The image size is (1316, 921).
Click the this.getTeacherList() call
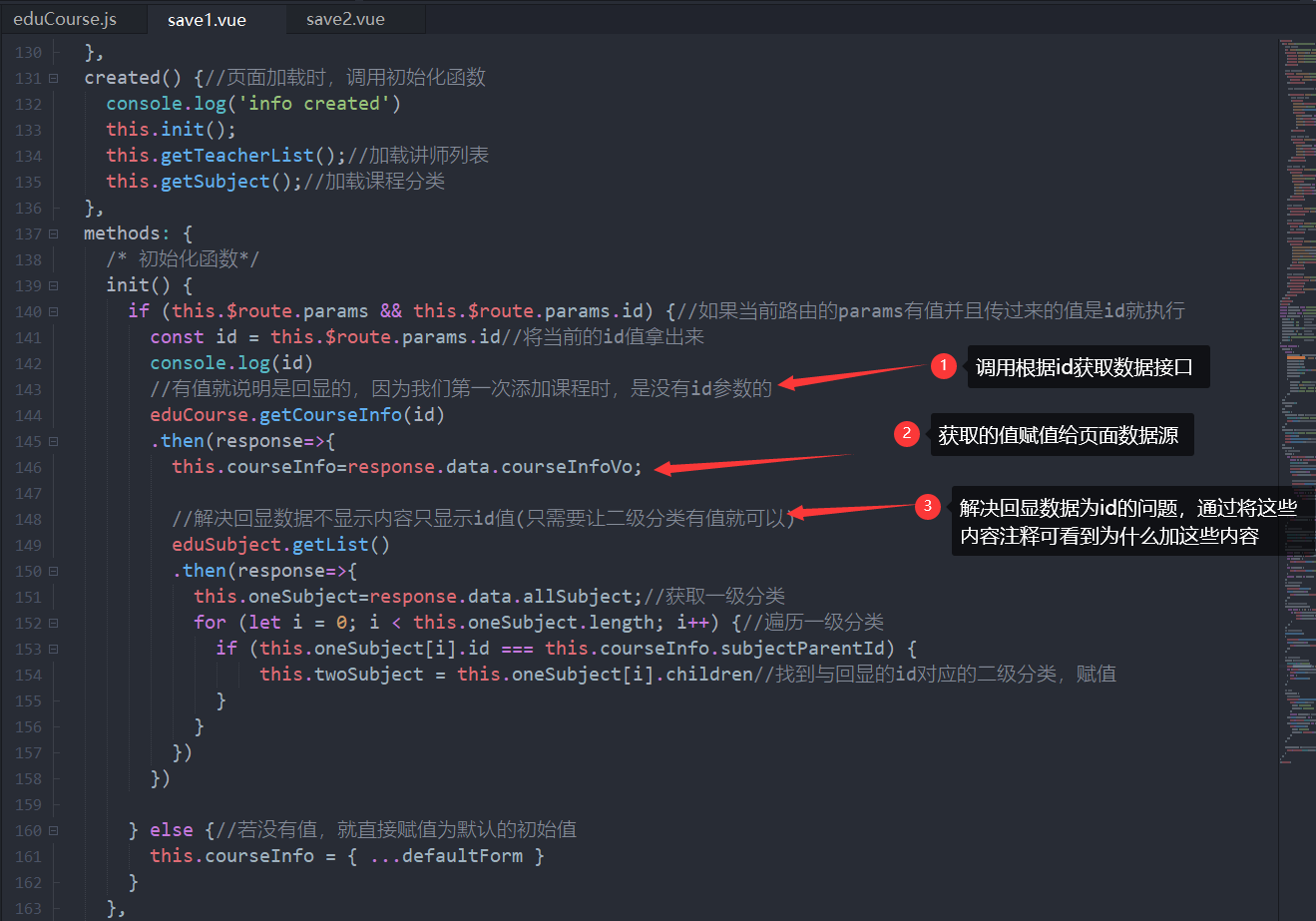[x=225, y=156]
